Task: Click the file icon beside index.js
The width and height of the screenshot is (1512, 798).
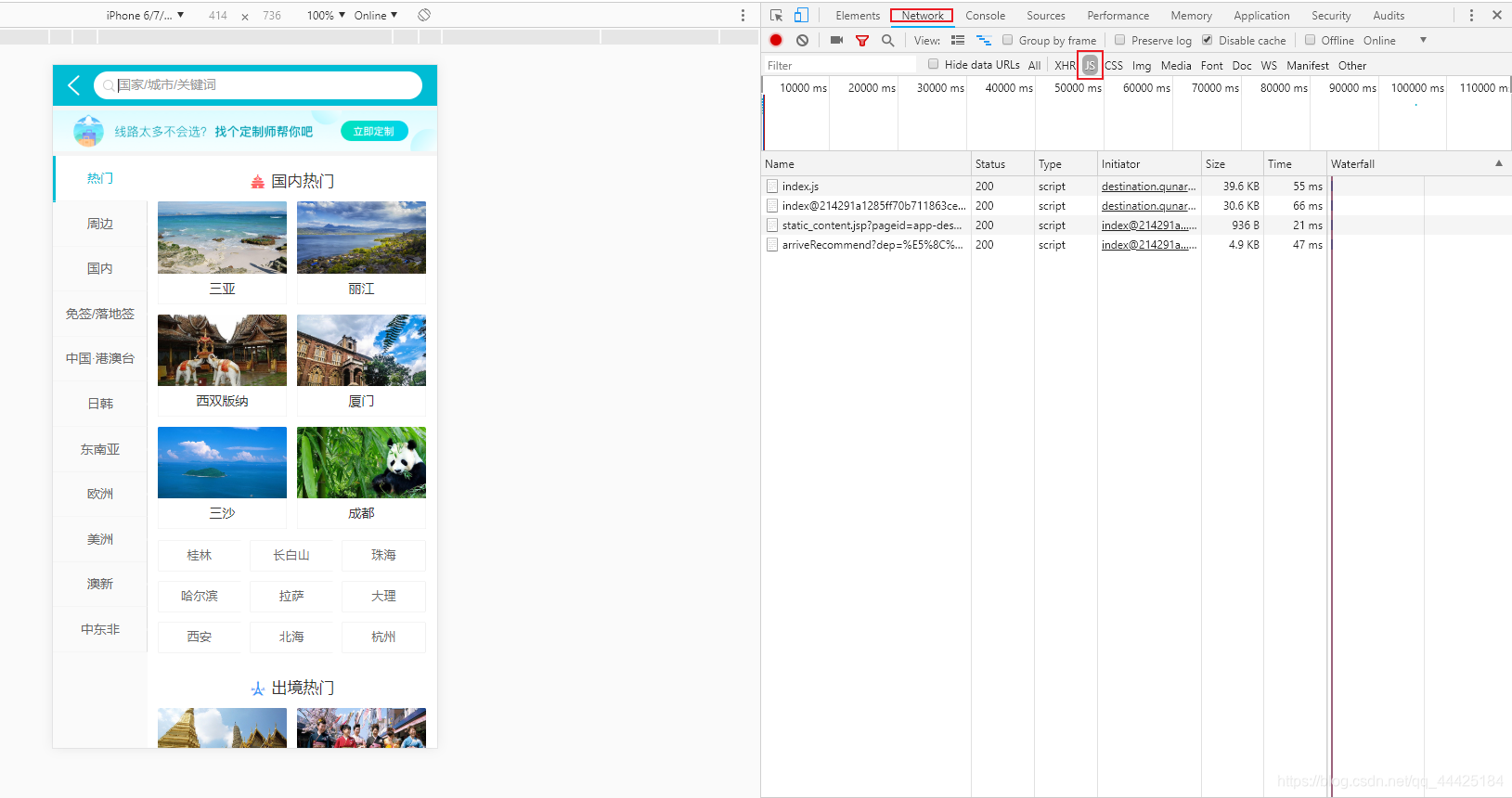Action: 772,187
